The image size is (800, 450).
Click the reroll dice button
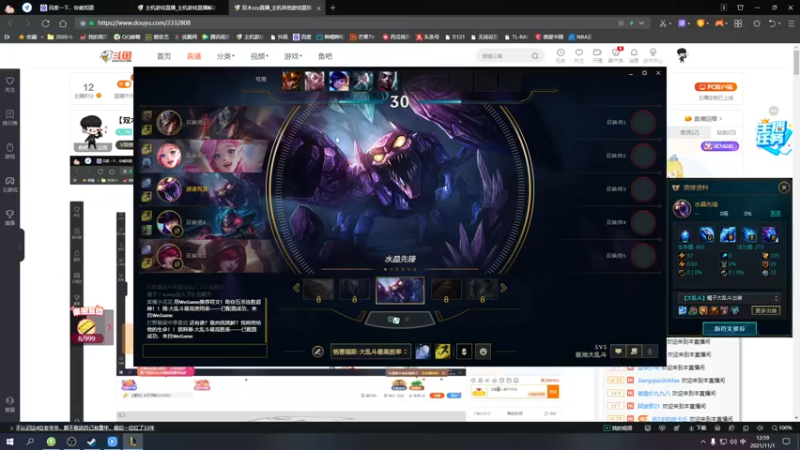point(399,319)
